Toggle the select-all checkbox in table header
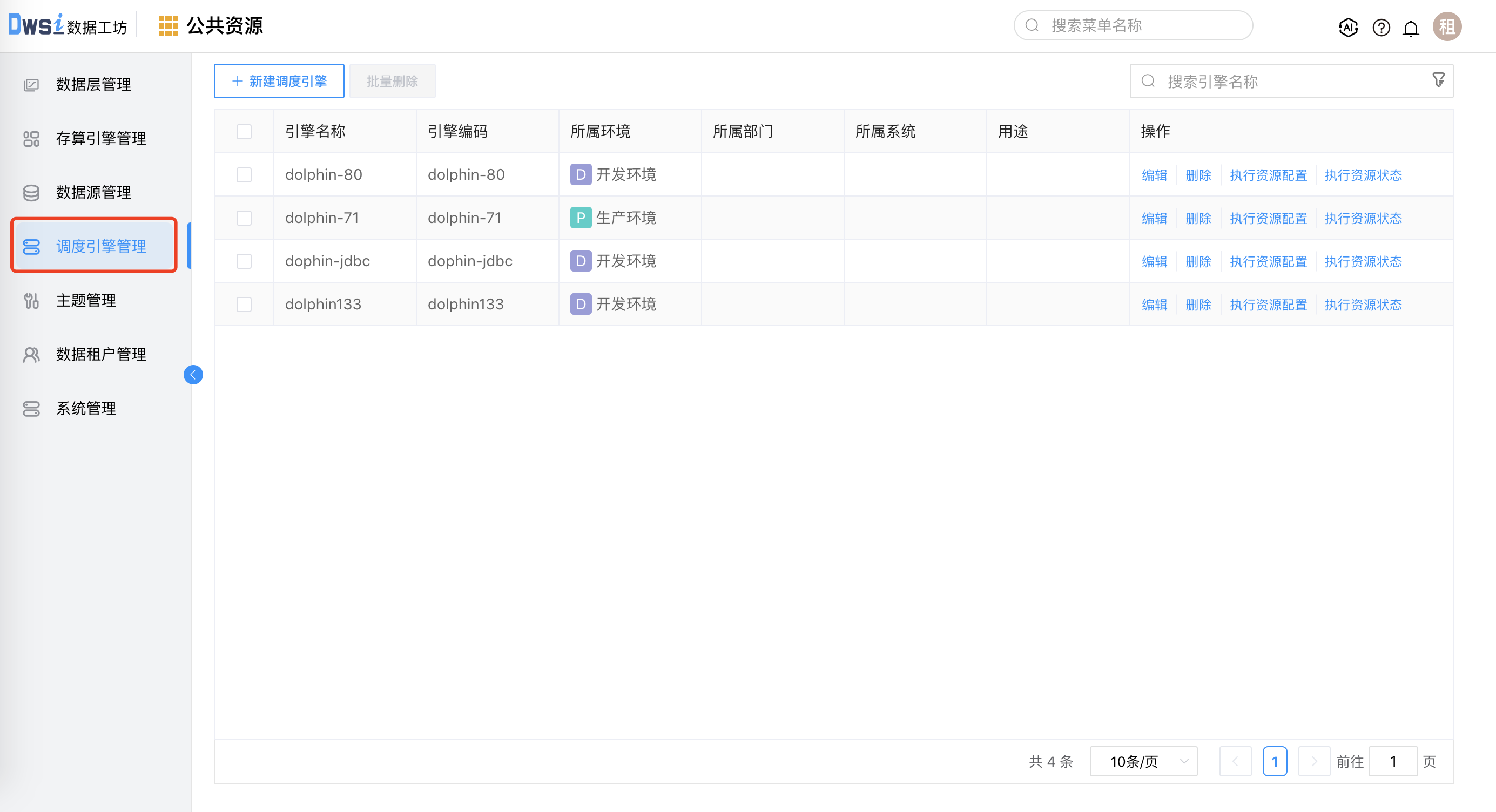 (244, 132)
